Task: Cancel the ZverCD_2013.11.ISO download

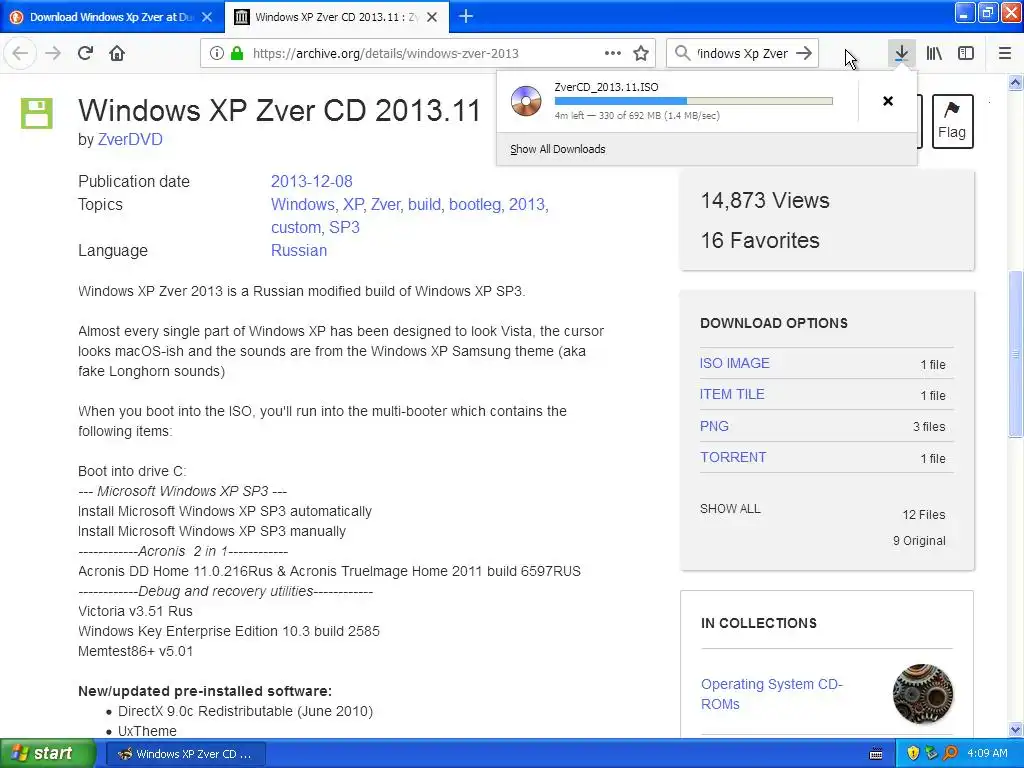Action: [x=888, y=101]
